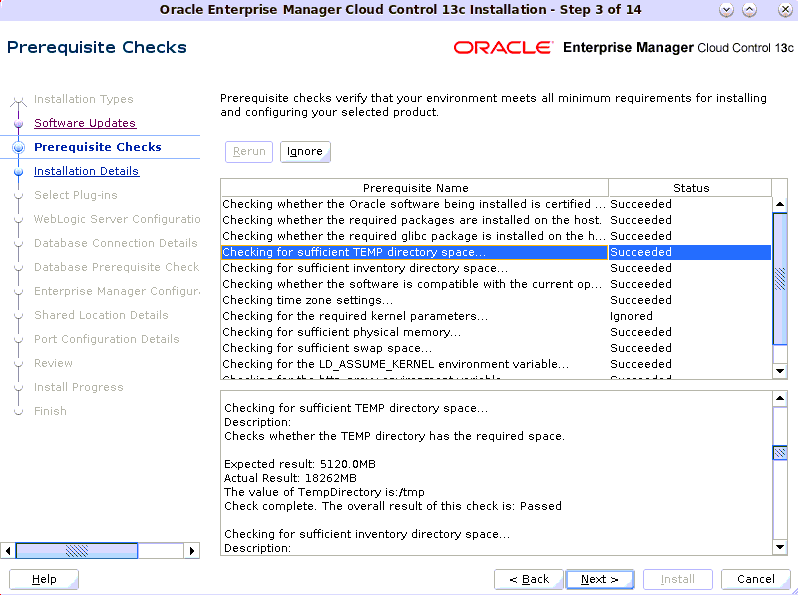Screen dimensions: 798x595
Task: Click the prerequisite table vertical scrollbar thumb
Action: [780, 279]
